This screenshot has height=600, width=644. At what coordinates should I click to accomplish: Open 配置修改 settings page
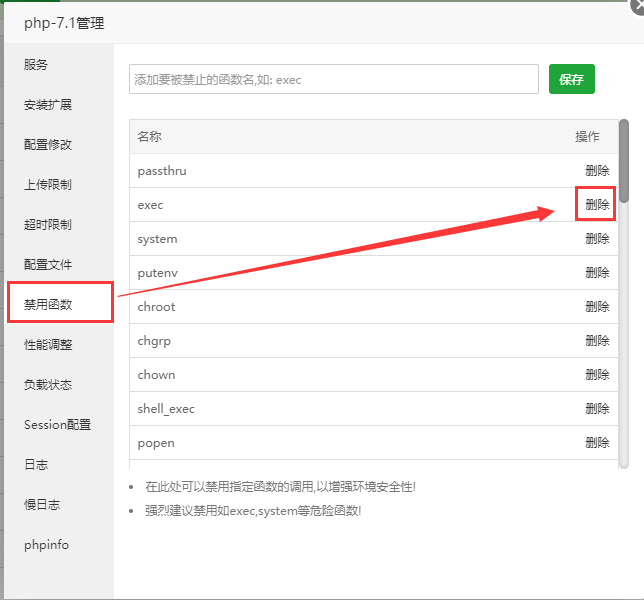point(48,145)
